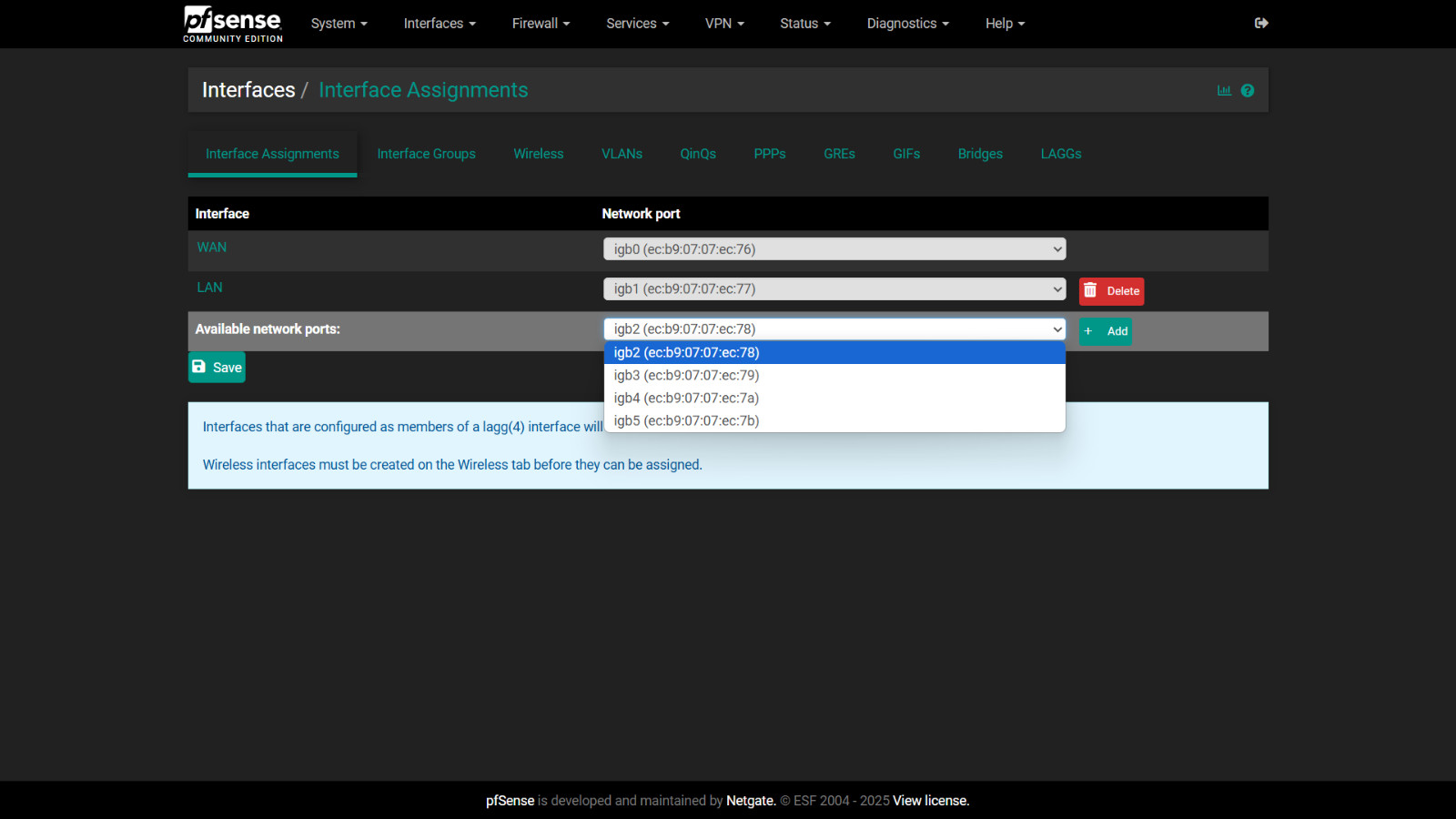The width and height of the screenshot is (1456, 819).
Task: Open the WAN network port dropdown
Action: pos(833,248)
